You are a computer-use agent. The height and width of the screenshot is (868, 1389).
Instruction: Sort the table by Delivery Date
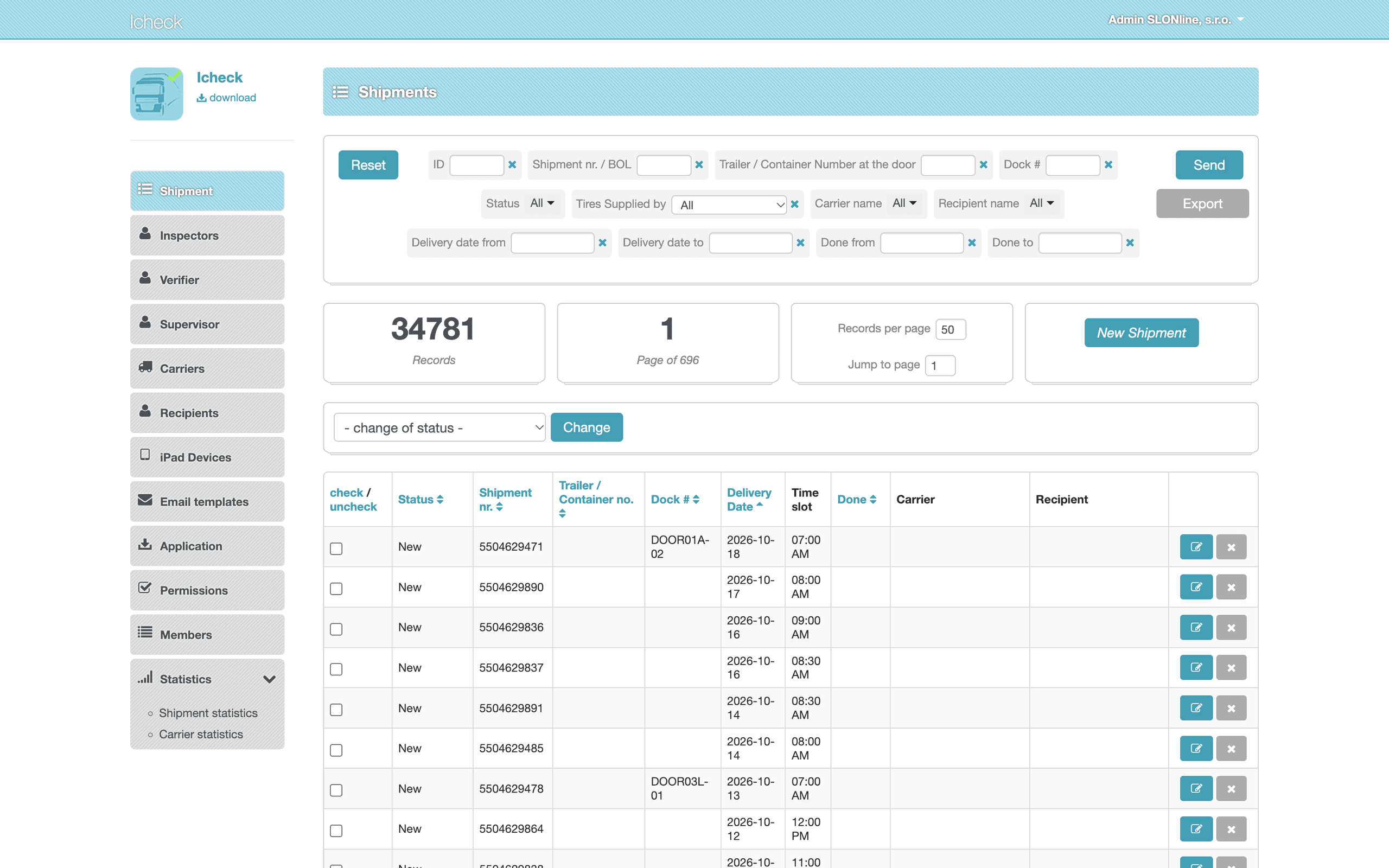748,500
